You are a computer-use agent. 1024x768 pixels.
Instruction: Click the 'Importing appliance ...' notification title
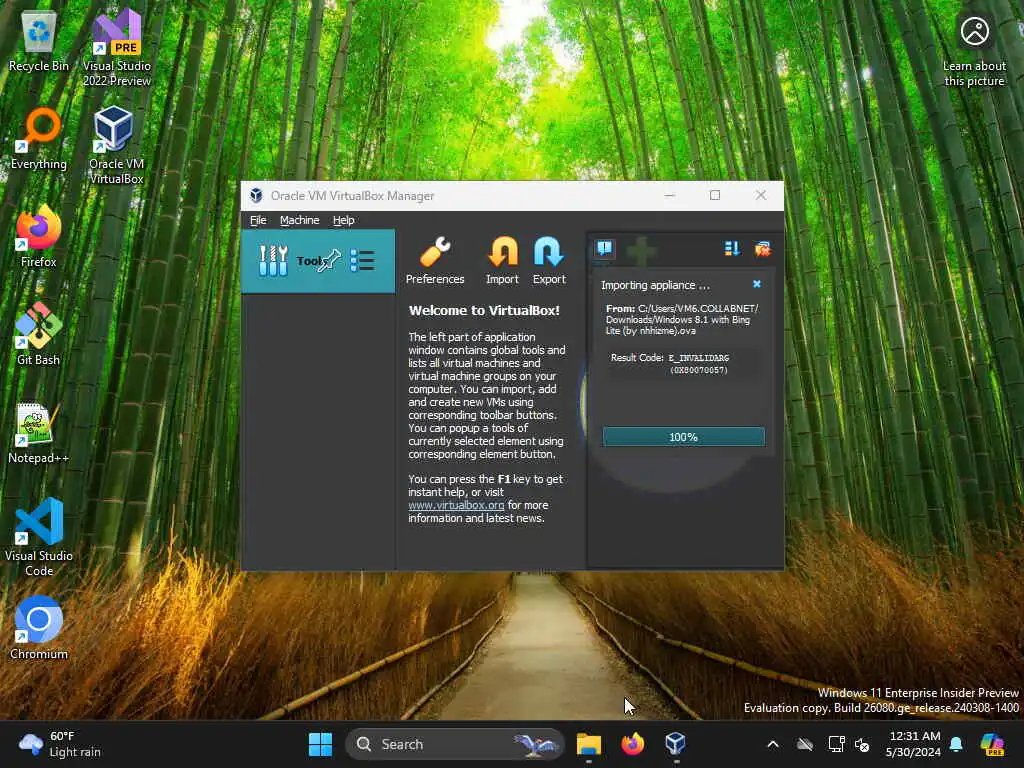[x=655, y=285]
